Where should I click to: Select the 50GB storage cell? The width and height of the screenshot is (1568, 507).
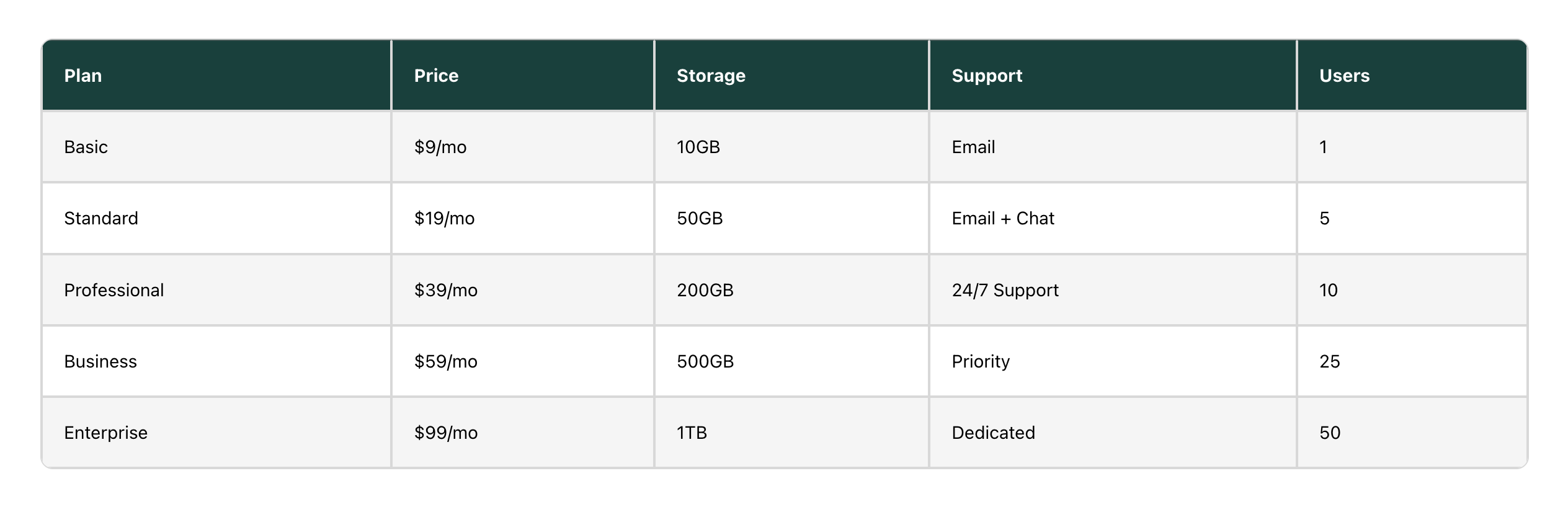tap(791, 218)
